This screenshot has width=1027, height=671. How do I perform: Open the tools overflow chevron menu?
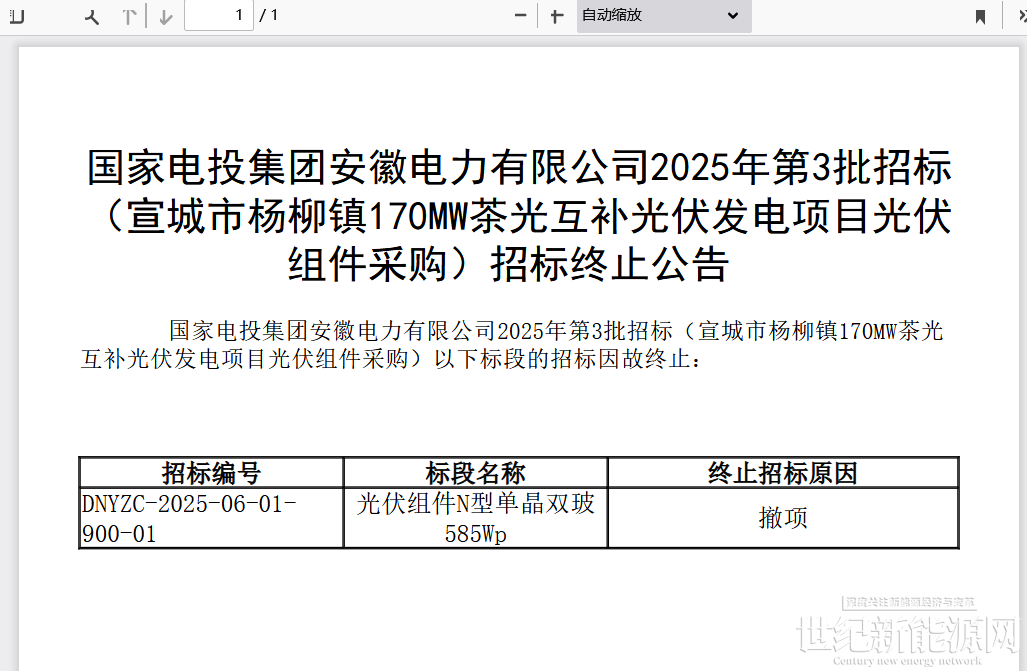click(1021, 16)
